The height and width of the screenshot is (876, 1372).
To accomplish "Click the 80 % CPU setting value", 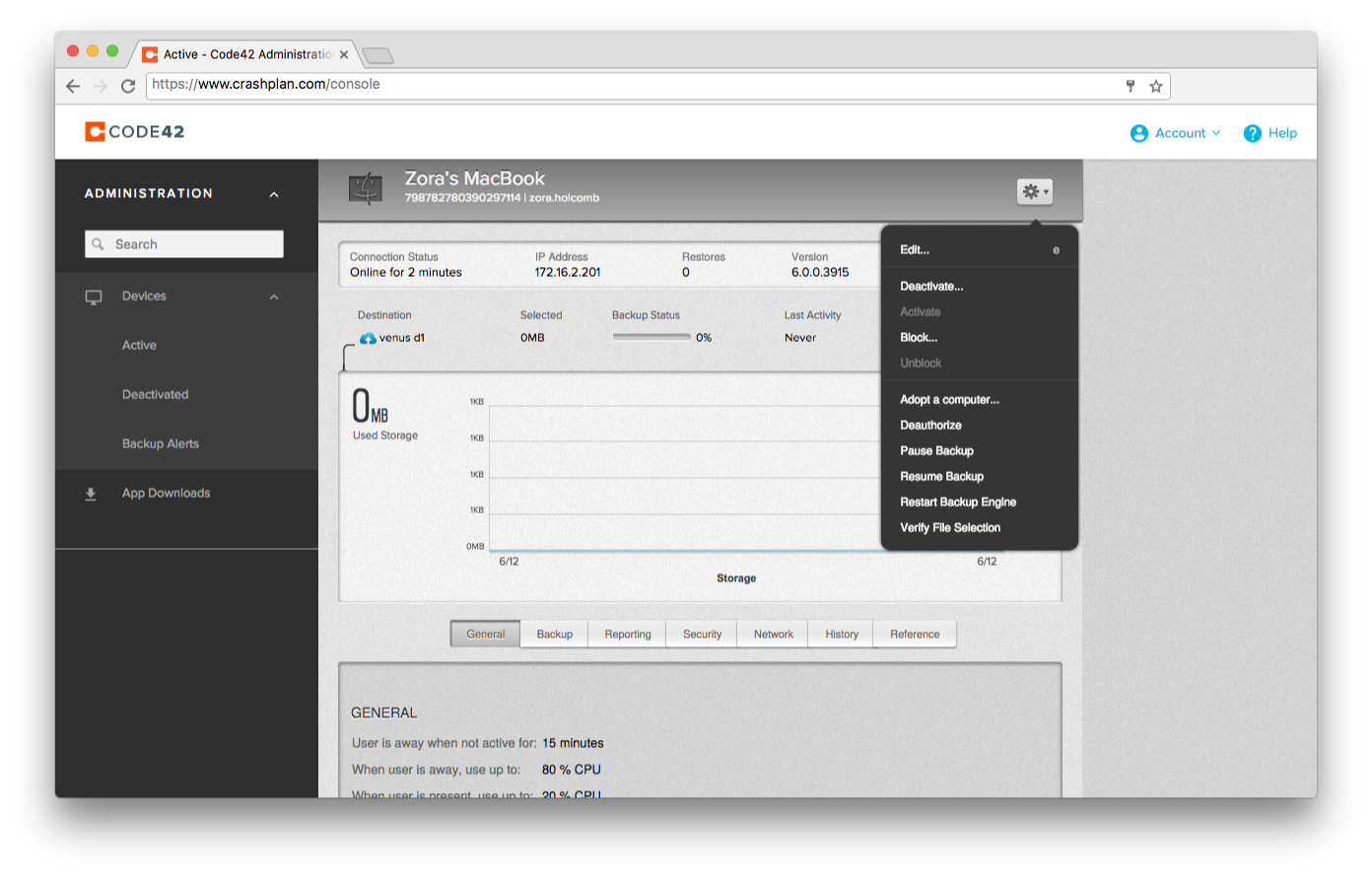I will point(572,771).
